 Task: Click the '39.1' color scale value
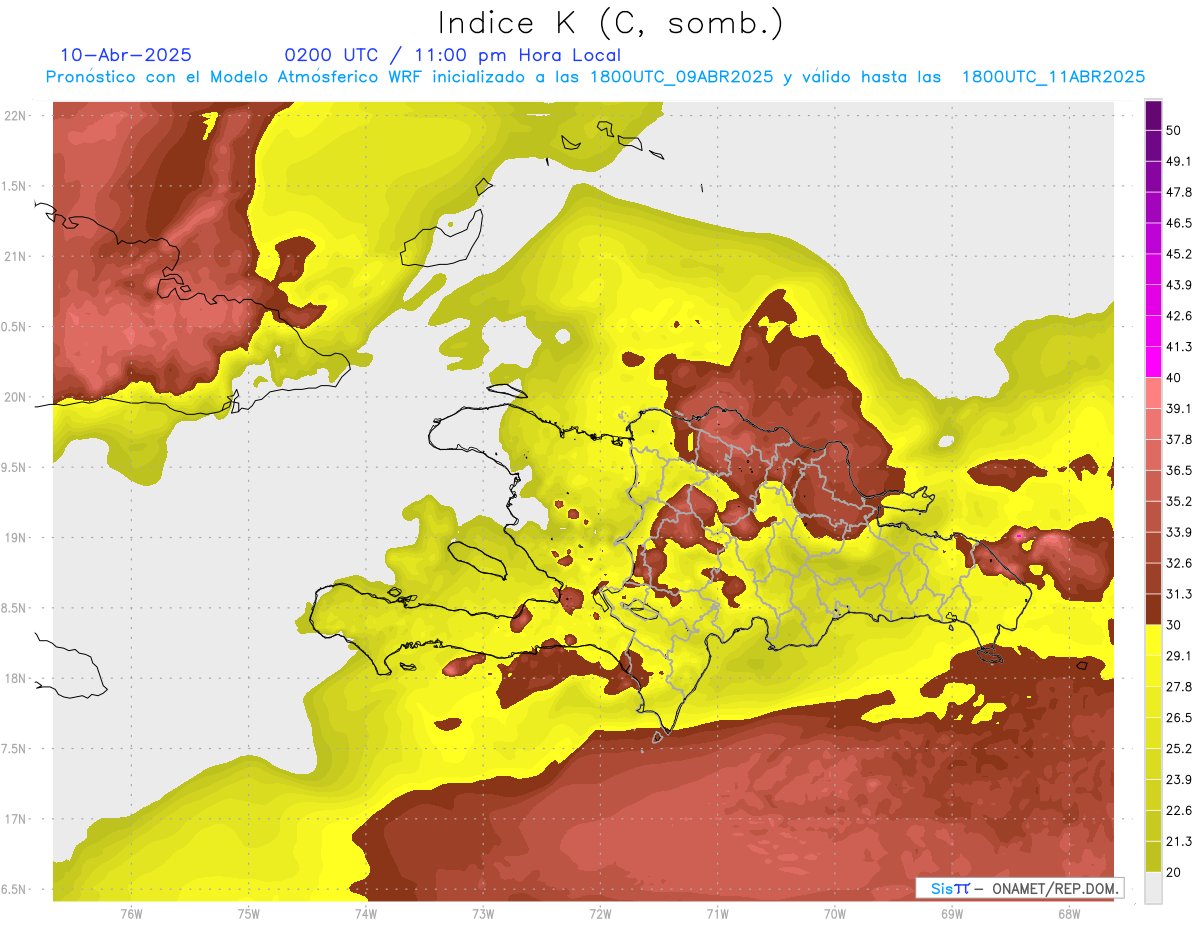pyautogui.click(x=1179, y=408)
